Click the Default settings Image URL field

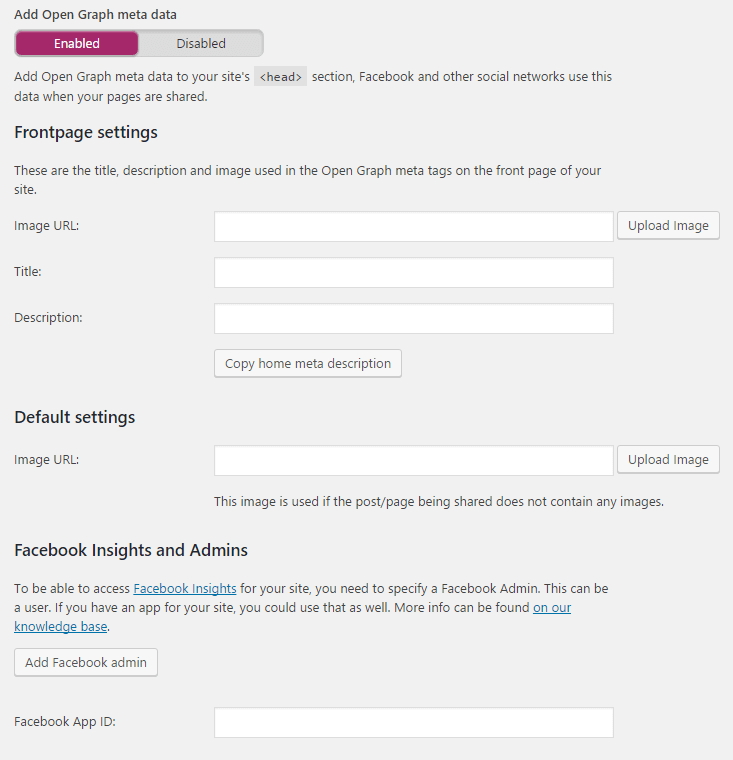coord(414,460)
